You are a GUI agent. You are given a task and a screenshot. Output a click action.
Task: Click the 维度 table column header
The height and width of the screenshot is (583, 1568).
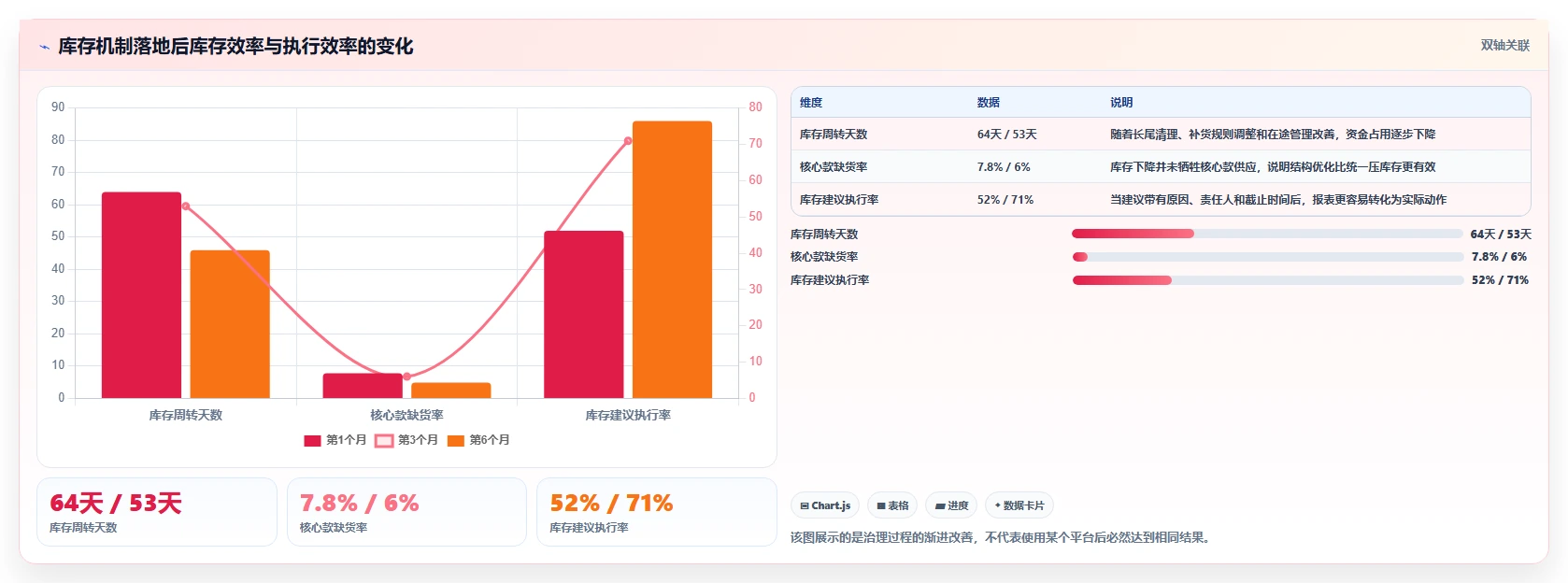click(x=811, y=103)
